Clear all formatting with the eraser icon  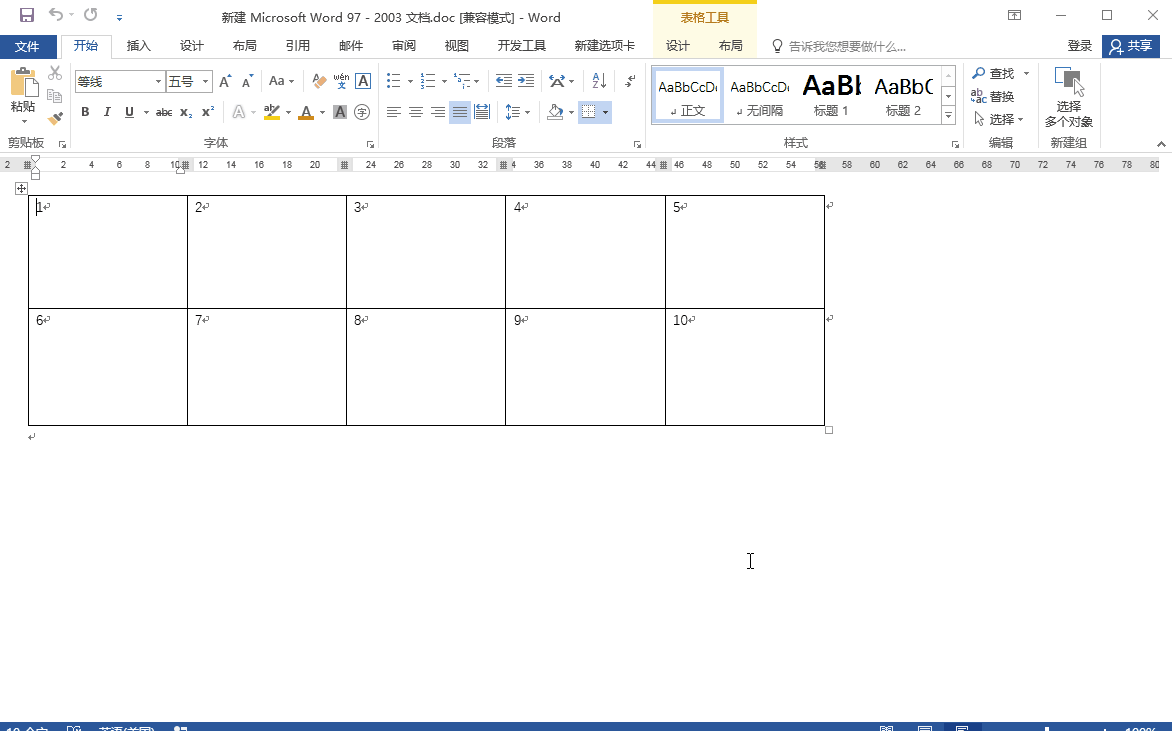[x=319, y=81]
